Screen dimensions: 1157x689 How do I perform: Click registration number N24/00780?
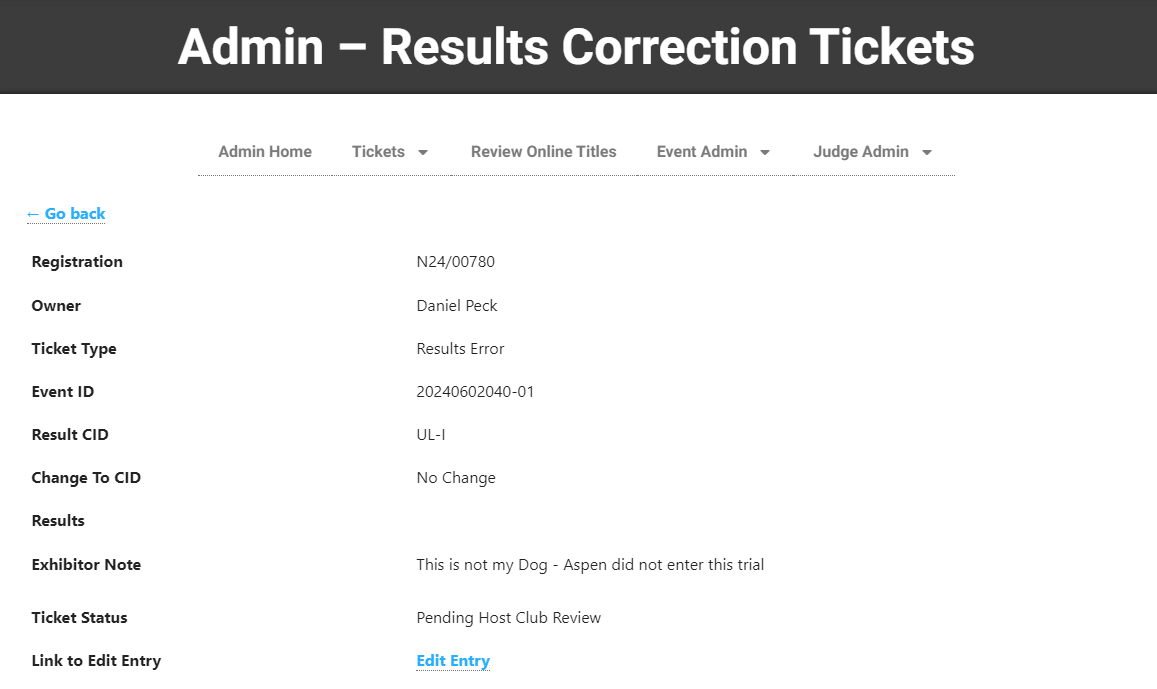(455, 262)
